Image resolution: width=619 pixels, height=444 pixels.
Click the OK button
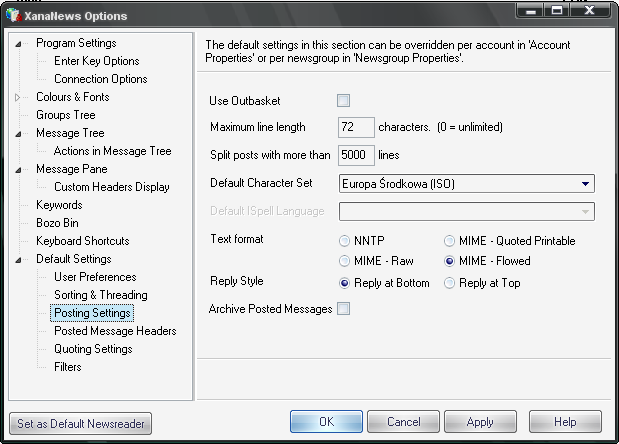[x=326, y=422]
